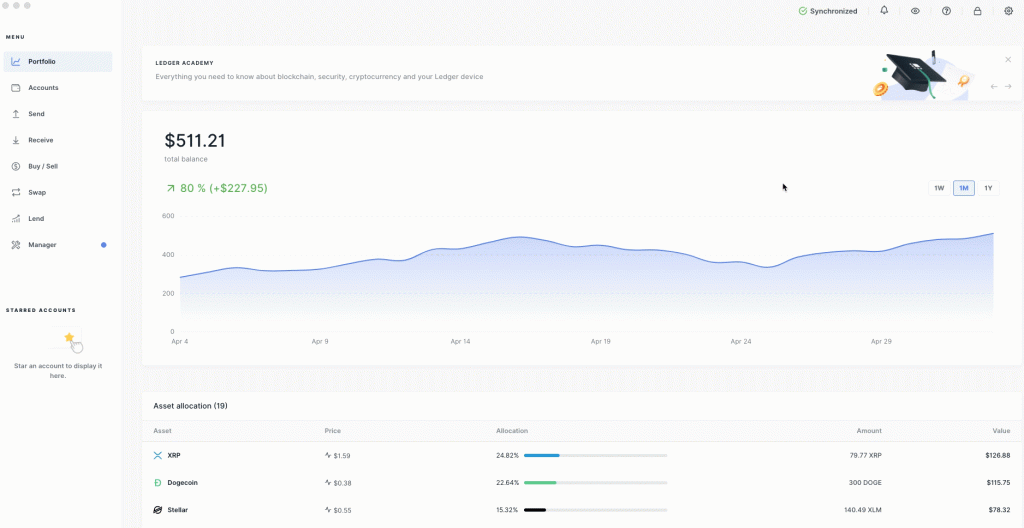Select the 1W time range

(x=939, y=188)
